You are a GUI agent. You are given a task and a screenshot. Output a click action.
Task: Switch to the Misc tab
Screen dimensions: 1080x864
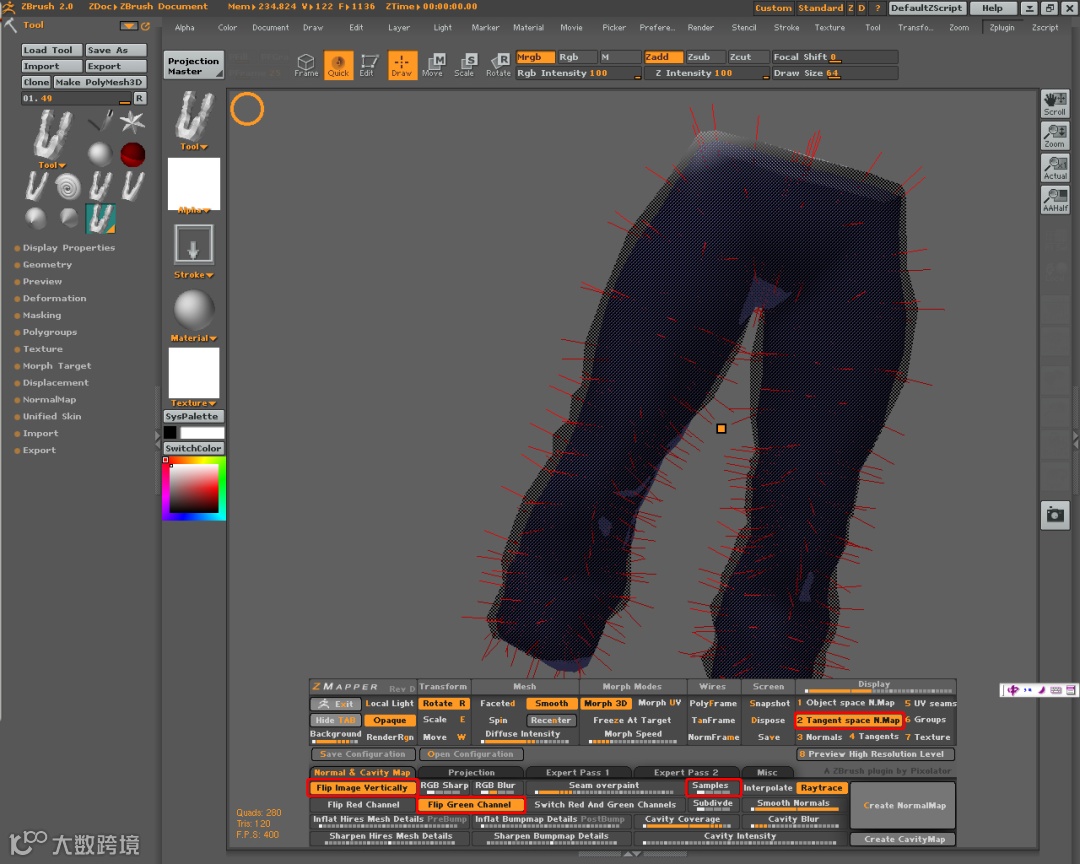pos(767,772)
